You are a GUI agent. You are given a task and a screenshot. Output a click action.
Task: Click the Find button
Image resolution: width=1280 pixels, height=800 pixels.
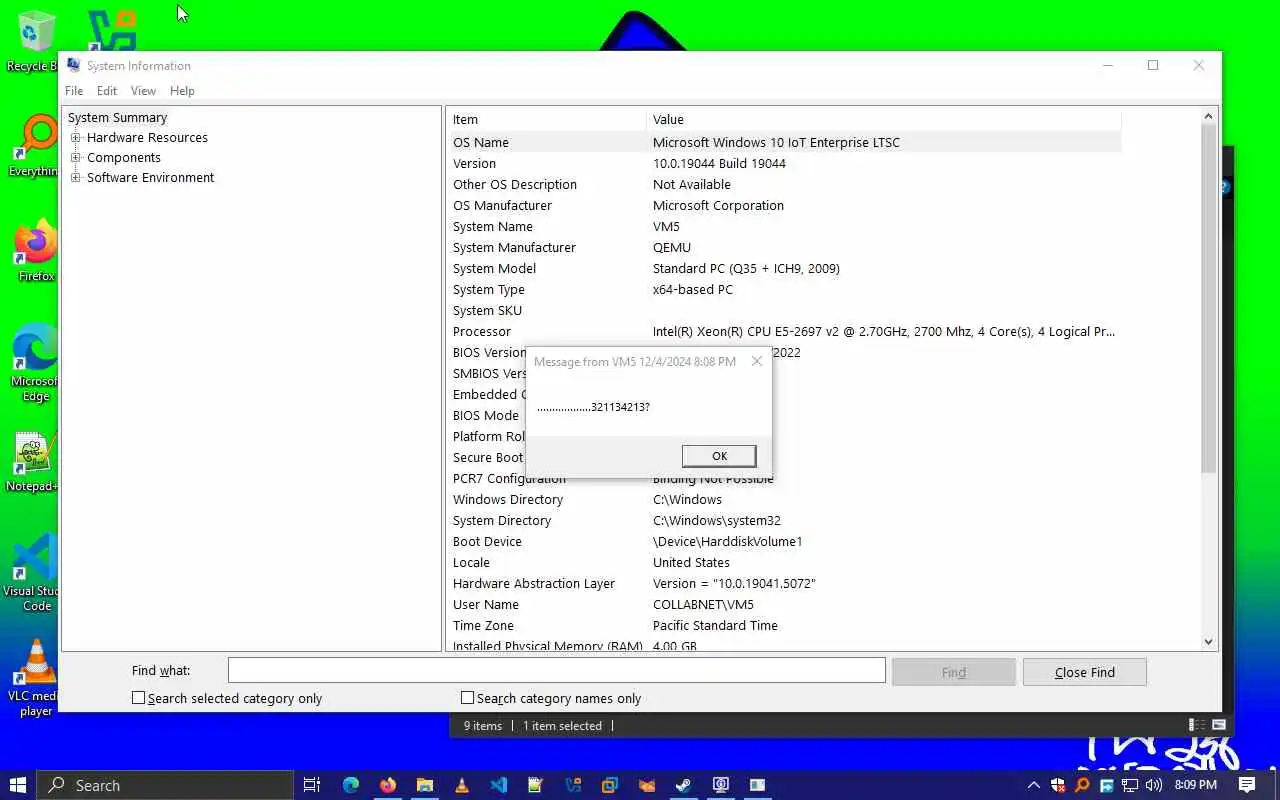pyautogui.click(x=954, y=672)
